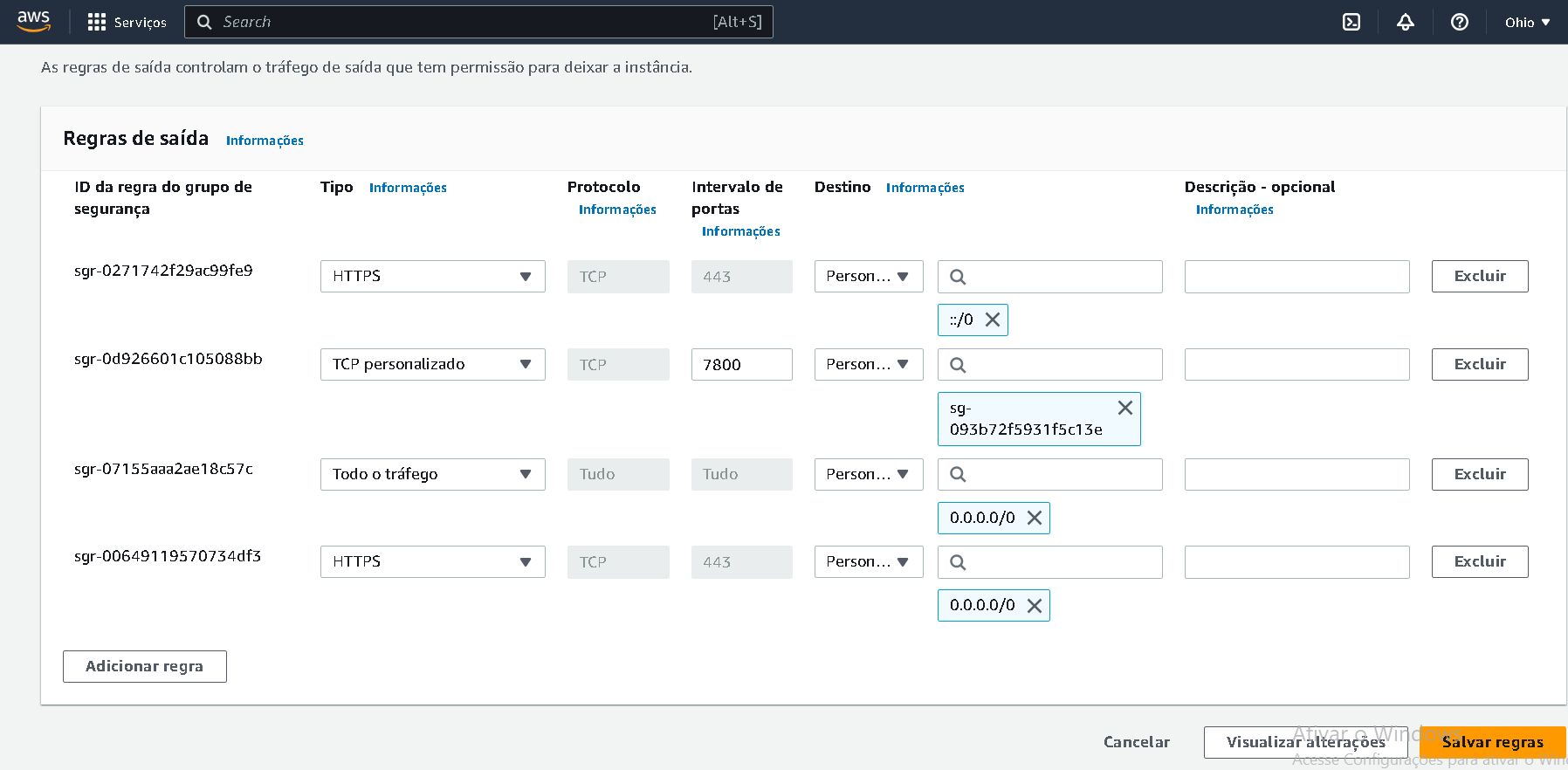Screen dimensions: 1568x770
Task: Go to the AWS home logo
Action: (x=34, y=21)
